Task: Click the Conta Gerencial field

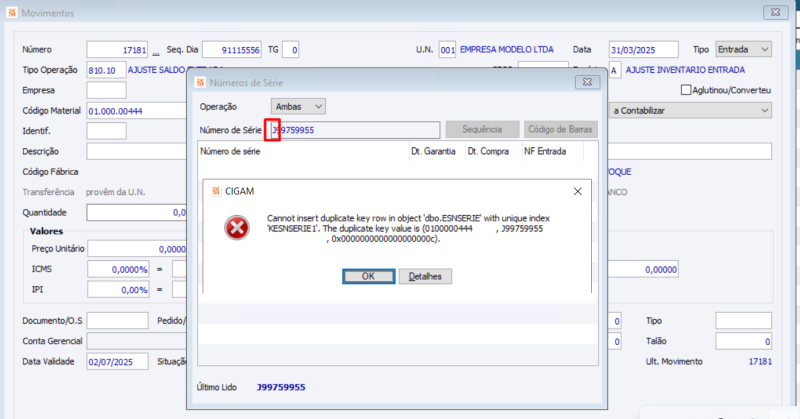Action: pos(137,341)
